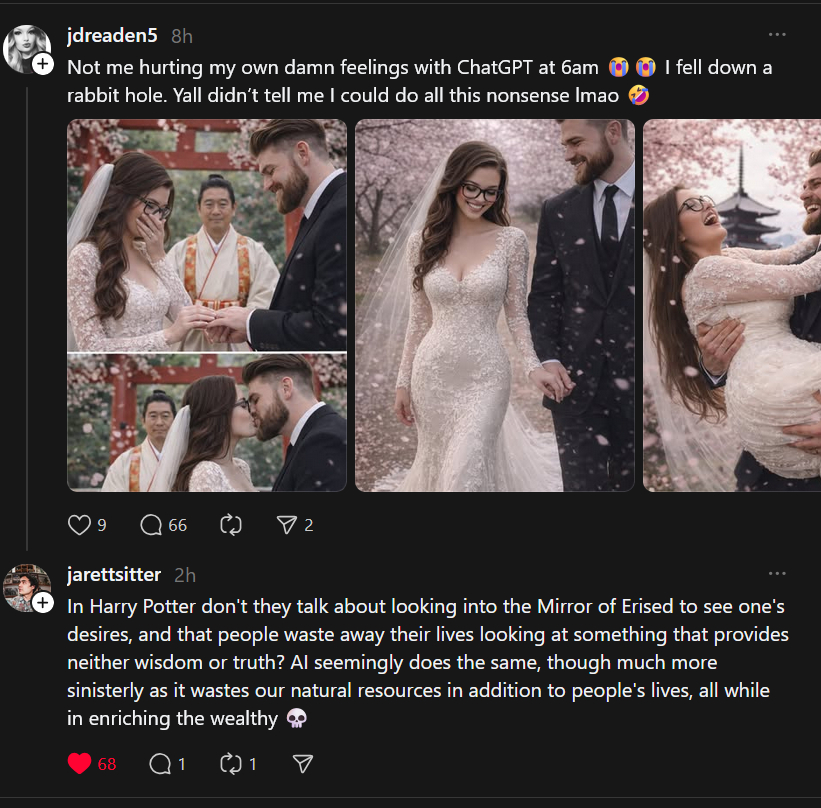Repost jarettsitter's Mirror of Erised reply
The height and width of the screenshot is (808, 821).
231,764
